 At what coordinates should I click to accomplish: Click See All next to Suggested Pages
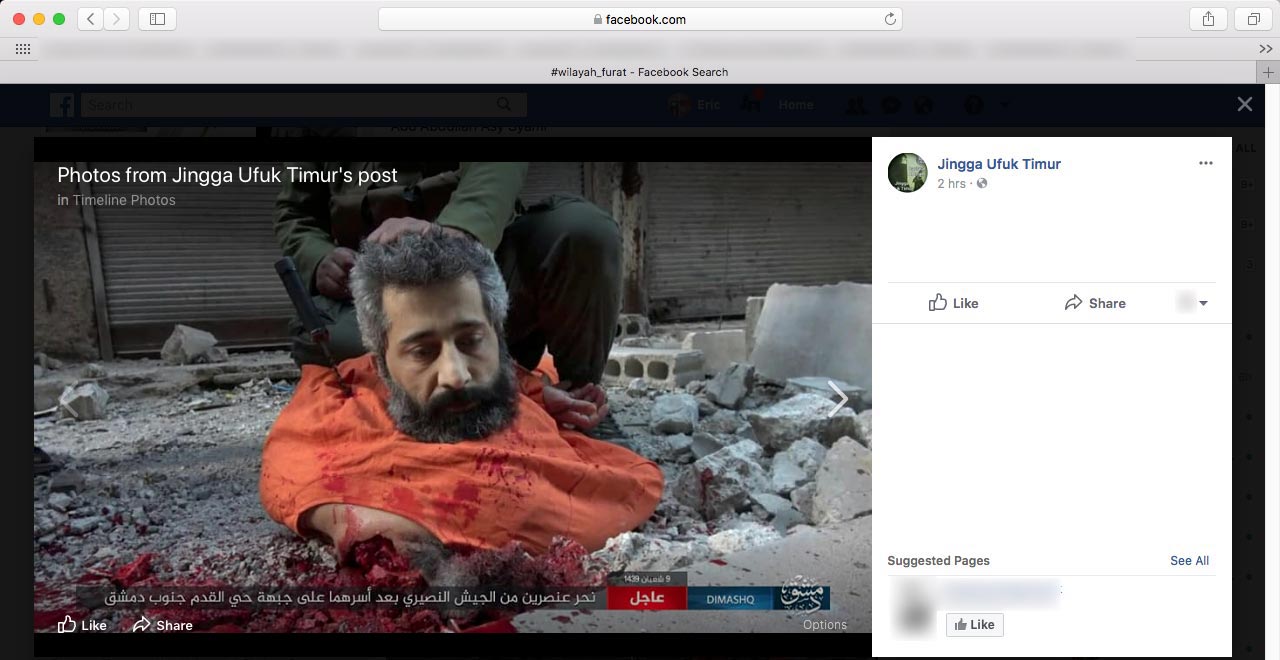pos(1189,561)
